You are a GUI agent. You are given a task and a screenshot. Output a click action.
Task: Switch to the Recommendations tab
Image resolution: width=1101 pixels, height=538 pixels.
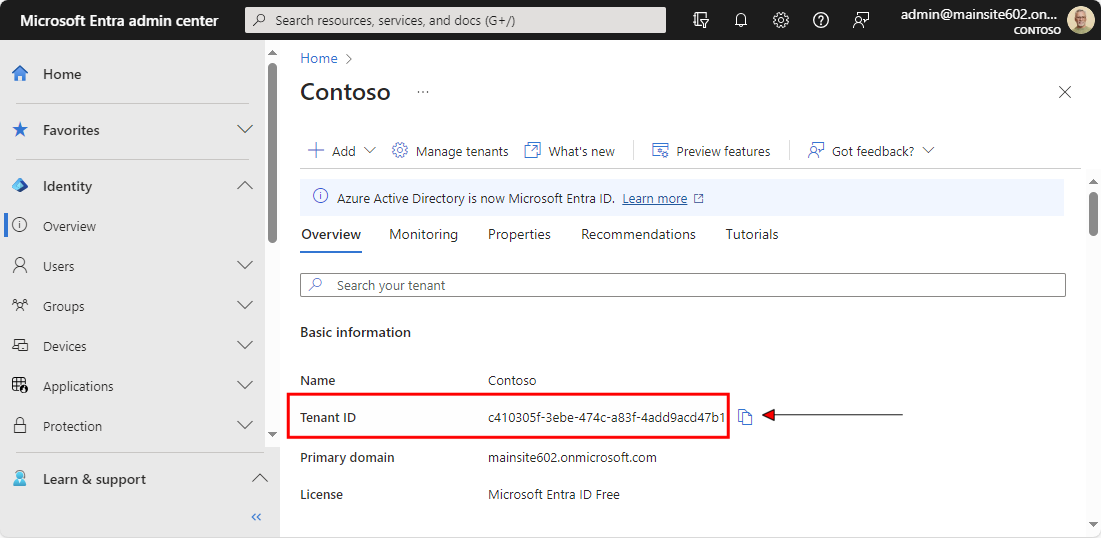point(638,235)
